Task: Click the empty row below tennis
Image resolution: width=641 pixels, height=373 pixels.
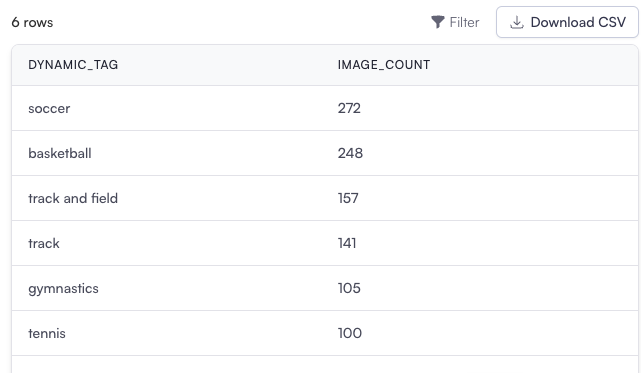Action: click(x=325, y=364)
